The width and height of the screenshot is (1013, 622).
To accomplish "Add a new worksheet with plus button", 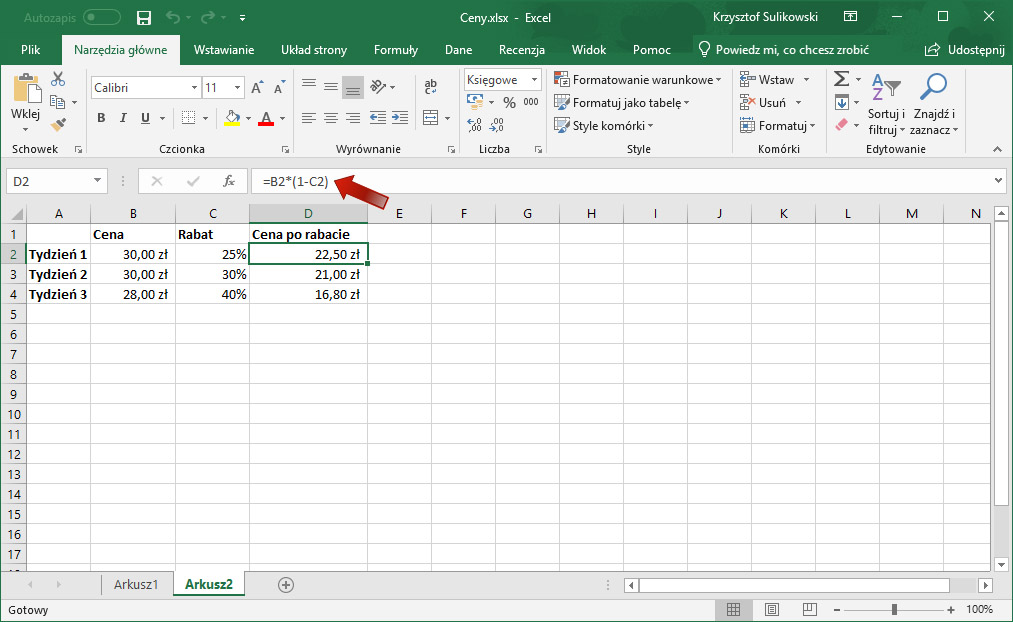I will [285, 584].
